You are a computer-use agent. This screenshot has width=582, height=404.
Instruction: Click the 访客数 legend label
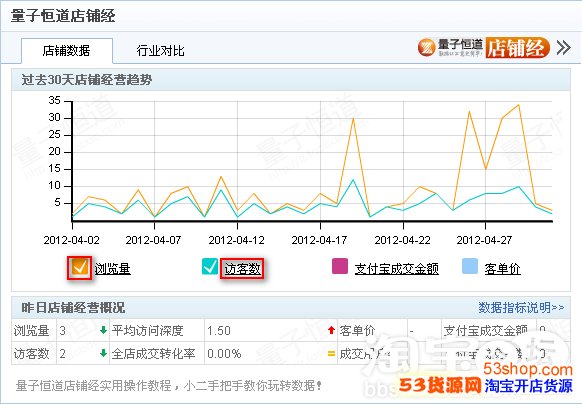pos(242,268)
